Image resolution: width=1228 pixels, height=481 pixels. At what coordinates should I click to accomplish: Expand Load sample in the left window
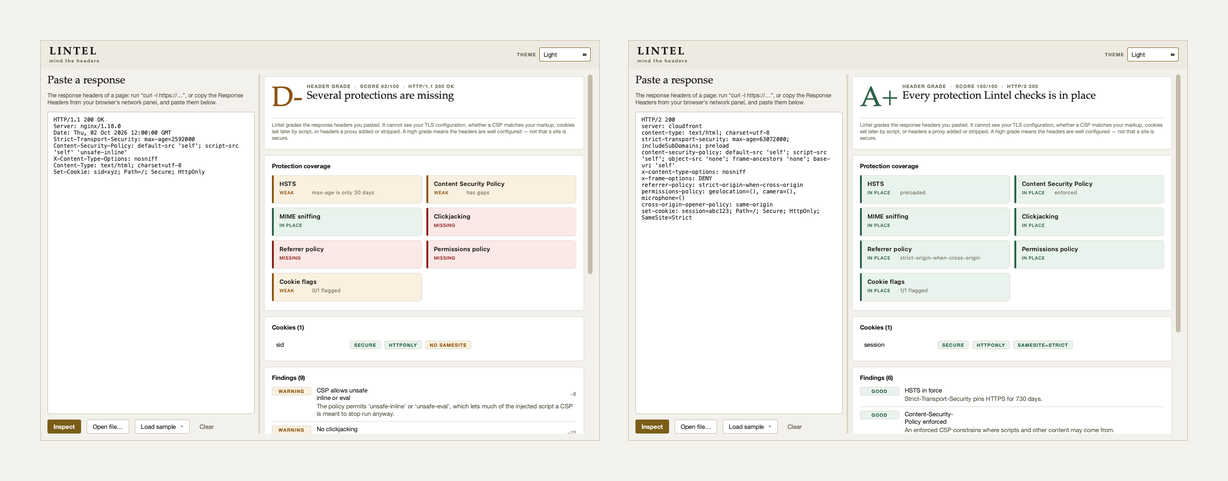point(162,427)
